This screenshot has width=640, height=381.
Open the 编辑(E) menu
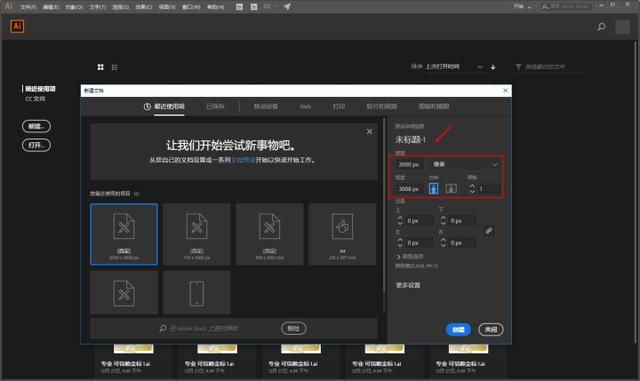[51, 7]
